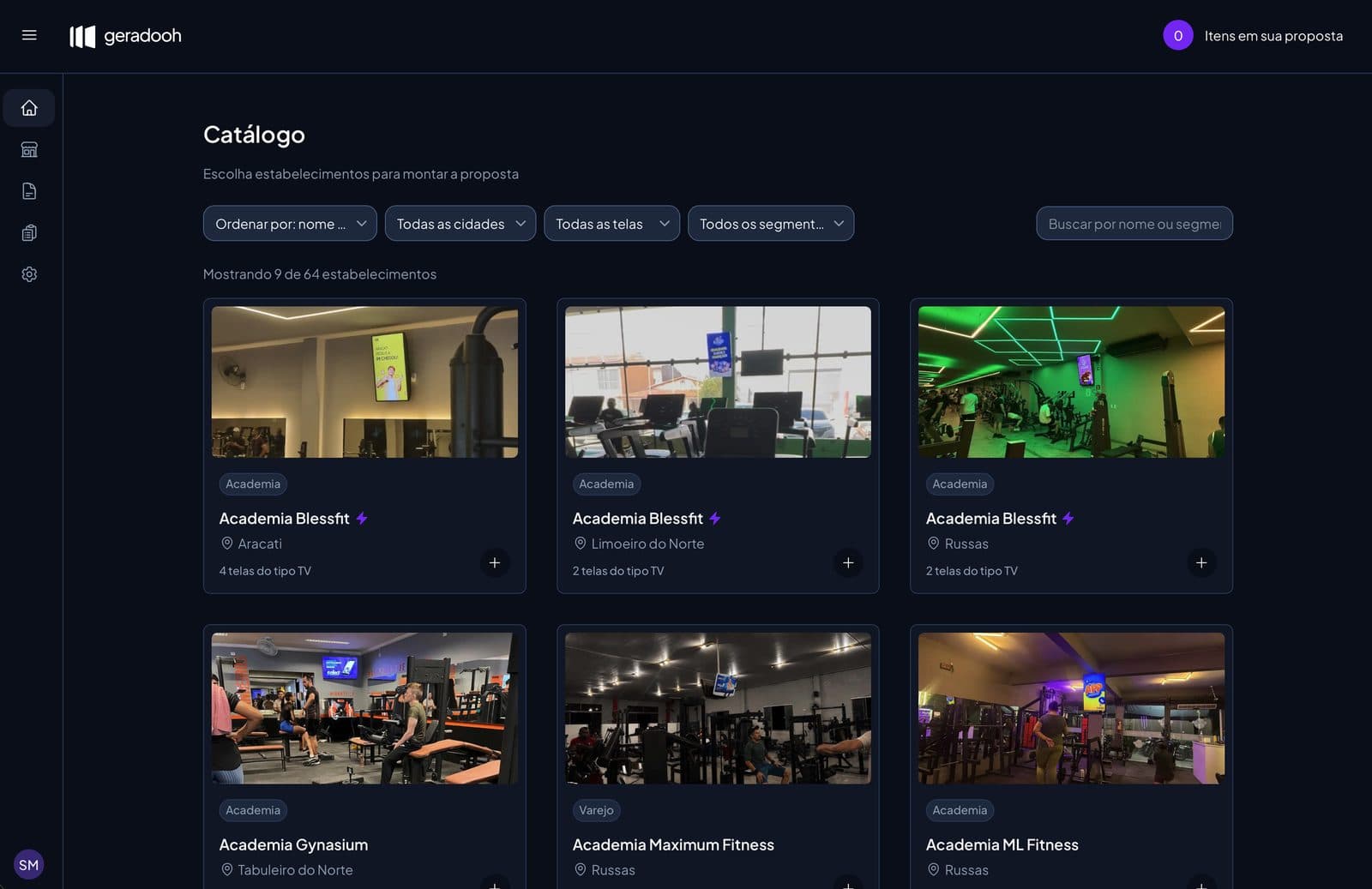The width and height of the screenshot is (1372, 889).
Task: Select Academia ML Fitness gym photo
Action: 1071,708
